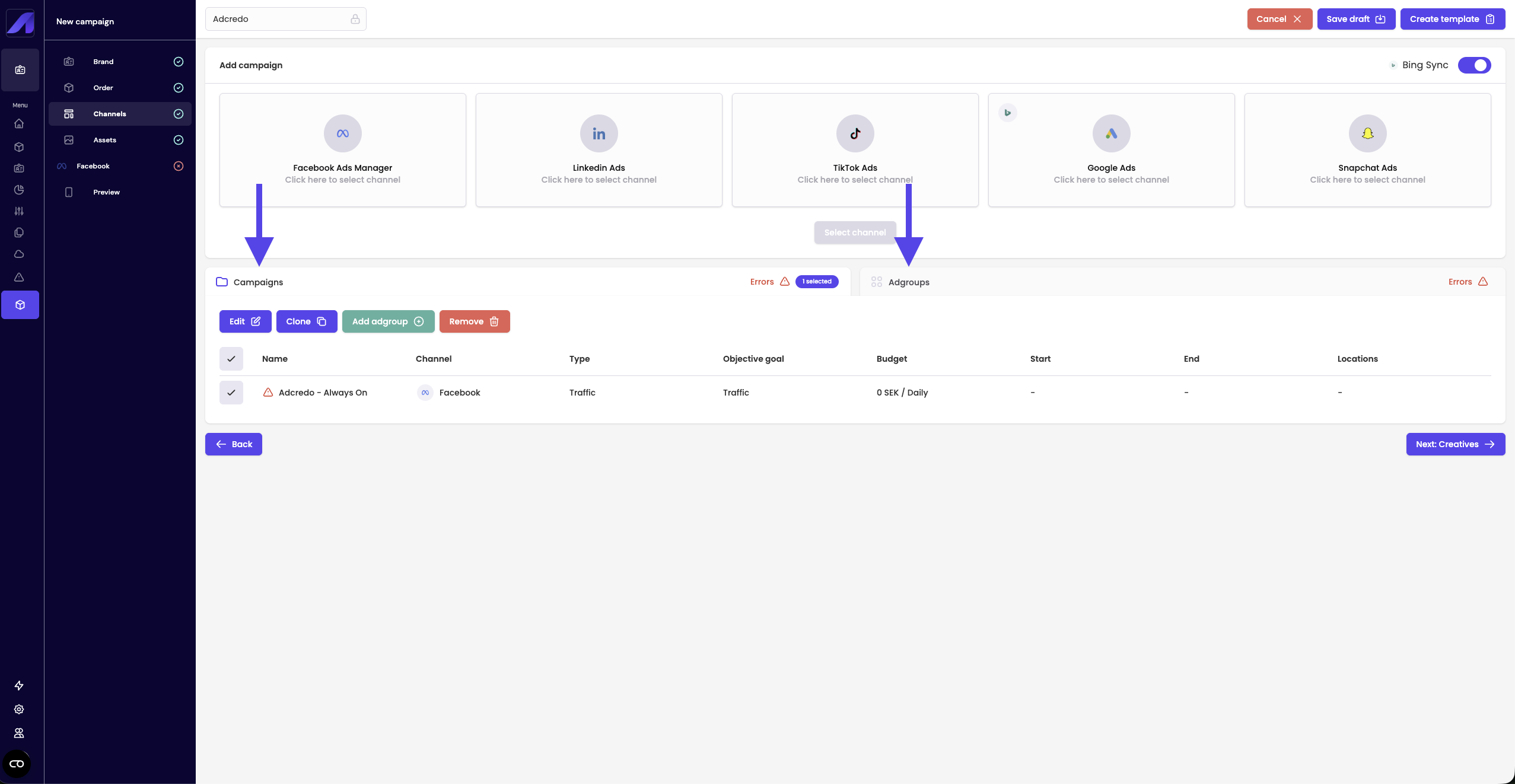1515x784 pixels.
Task: Toggle the Bing Sync switch
Action: coord(1474,65)
